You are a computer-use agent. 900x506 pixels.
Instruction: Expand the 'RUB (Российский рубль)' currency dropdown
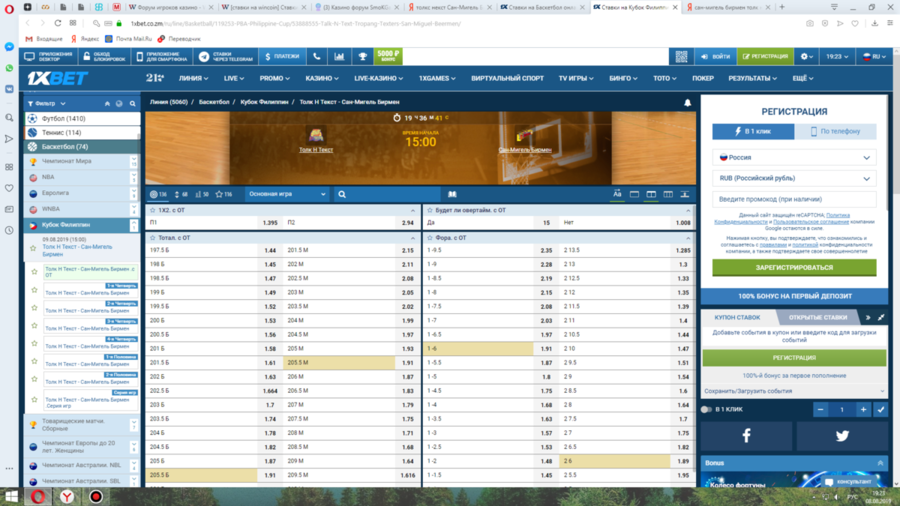[794, 178]
